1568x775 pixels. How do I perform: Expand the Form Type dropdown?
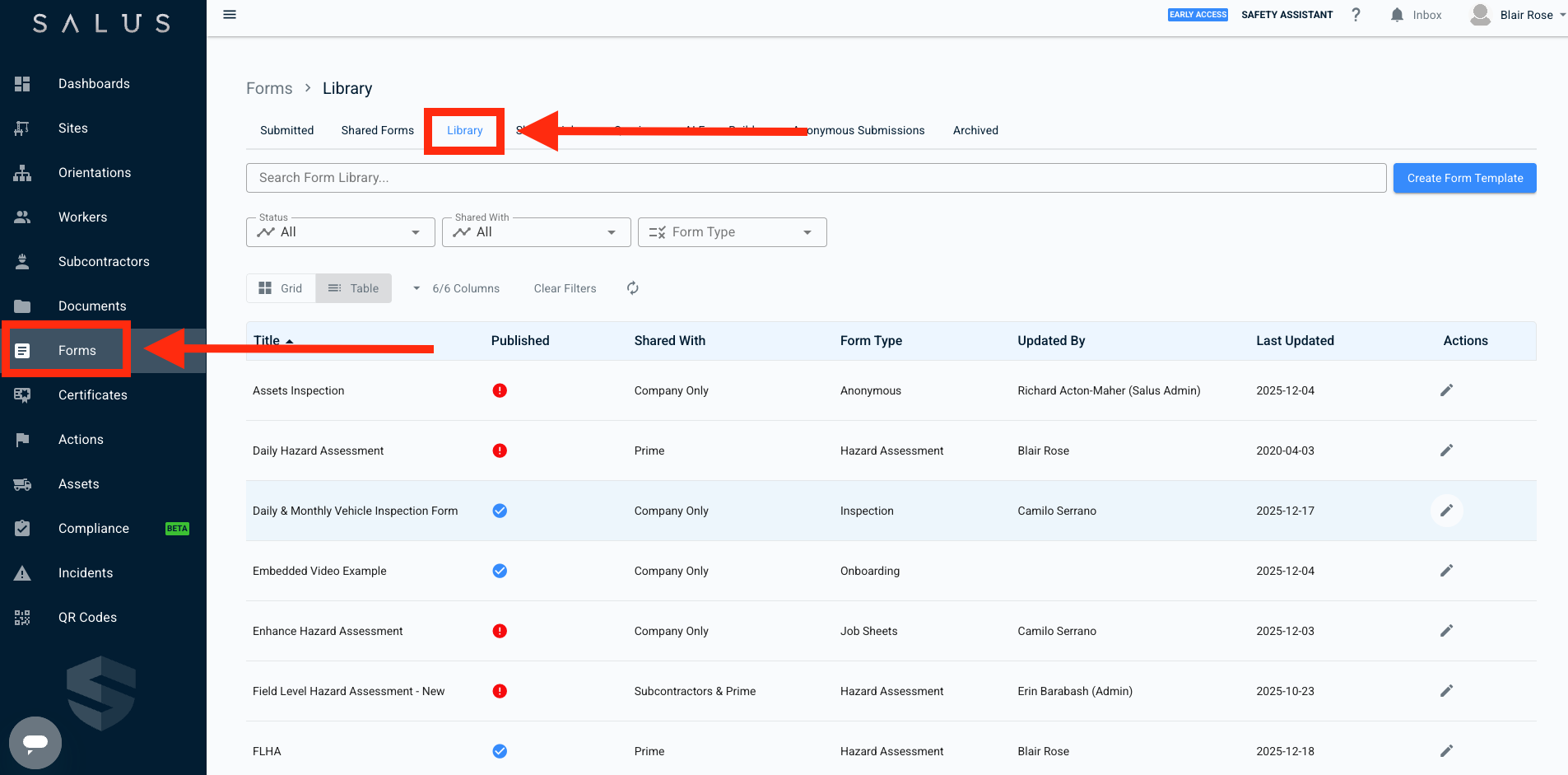pos(732,232)
